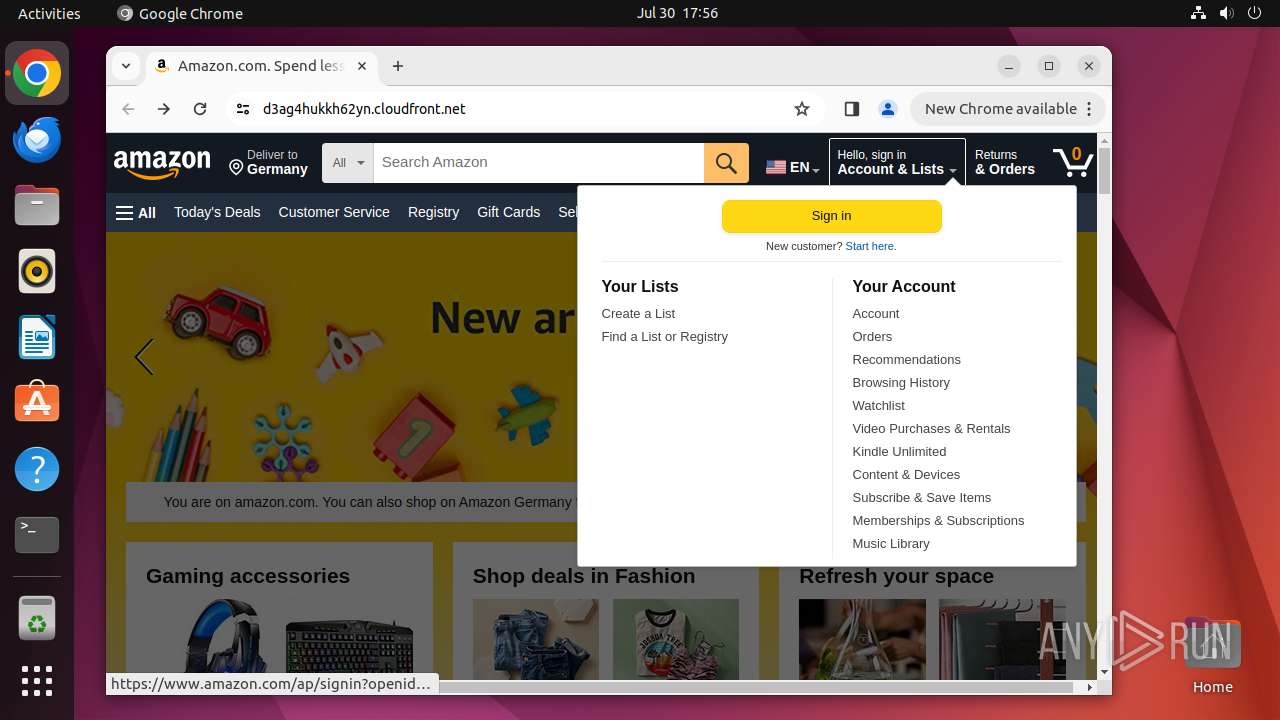The width and height of the screenshot is (1280, 720).
Task: Open the Trash in the dock
Action: pyautogui.click(x=37, y=617)
